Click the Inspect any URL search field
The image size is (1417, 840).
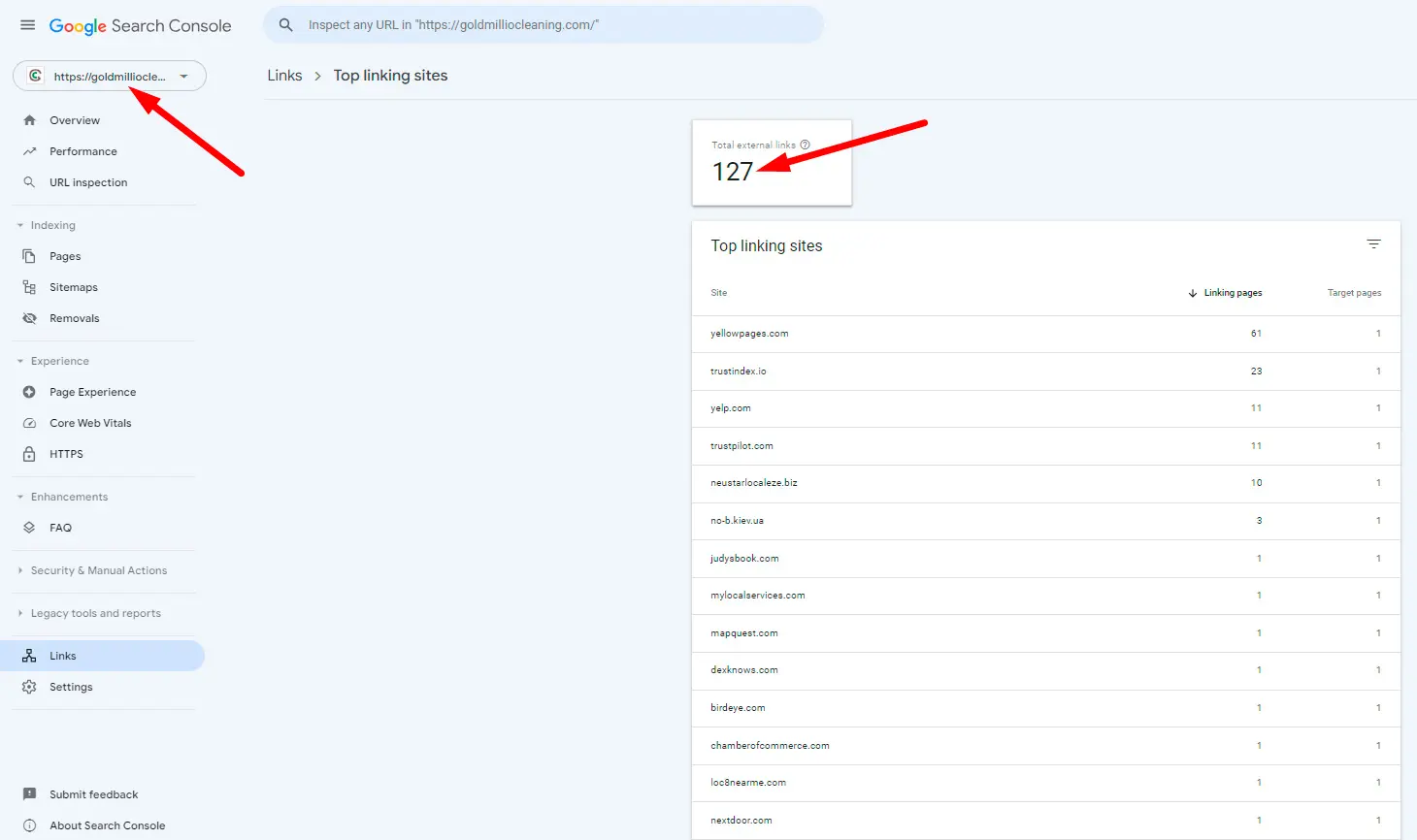(544, 25)
